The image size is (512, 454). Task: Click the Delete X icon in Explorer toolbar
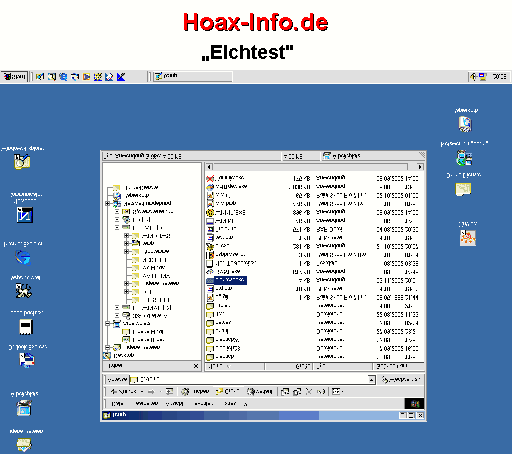309,392
